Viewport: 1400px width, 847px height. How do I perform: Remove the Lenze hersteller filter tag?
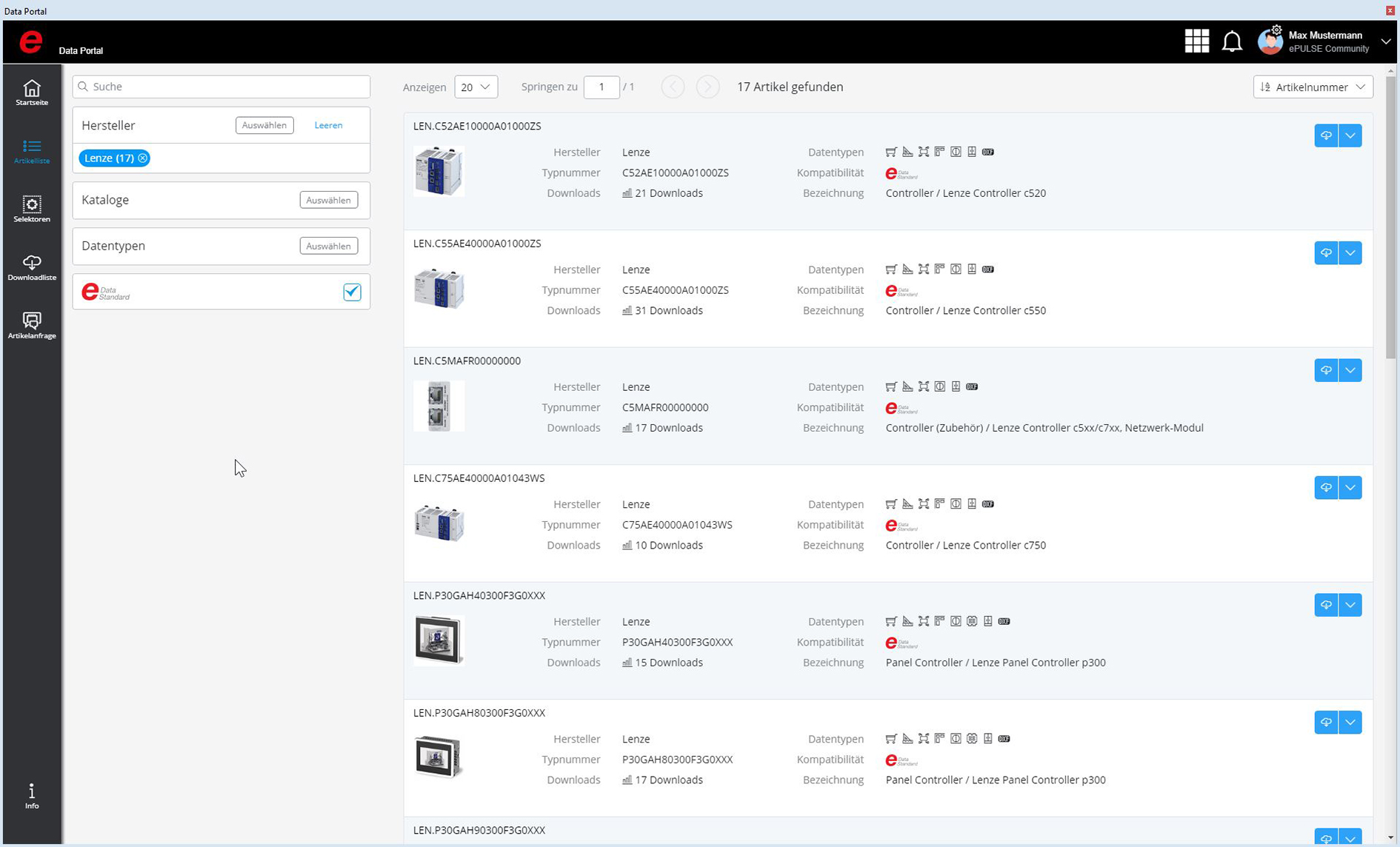coord(141,158)
